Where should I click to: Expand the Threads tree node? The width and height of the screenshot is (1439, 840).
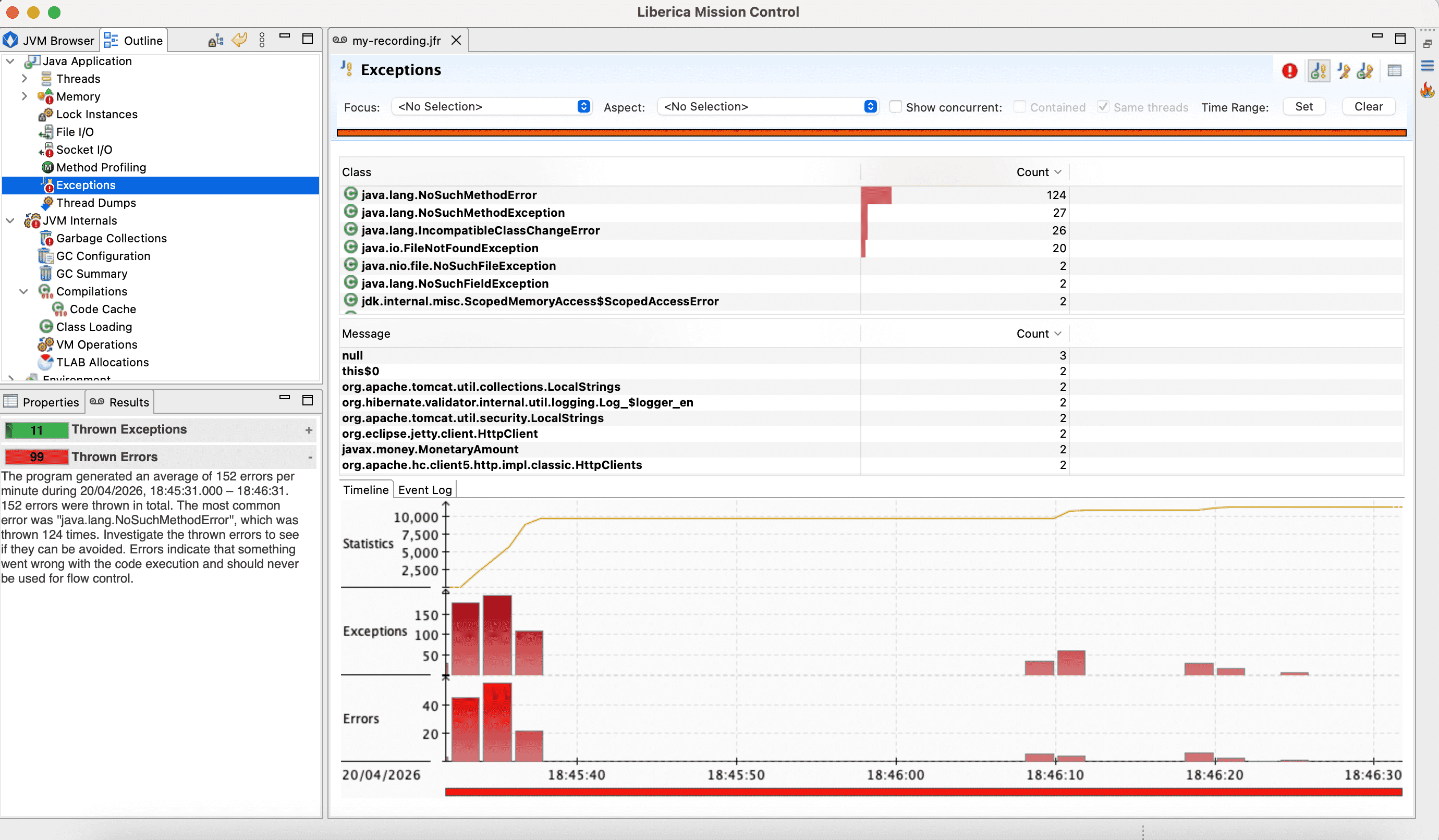pos(24,79)
